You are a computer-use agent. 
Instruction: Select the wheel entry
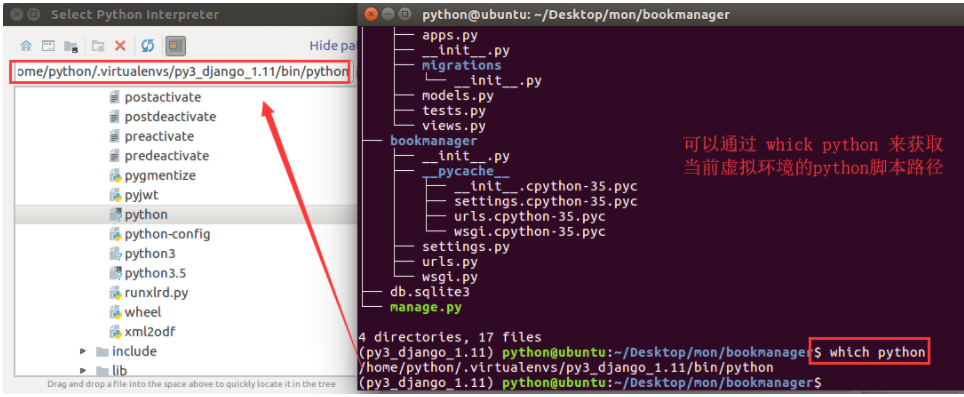point(143,312)
